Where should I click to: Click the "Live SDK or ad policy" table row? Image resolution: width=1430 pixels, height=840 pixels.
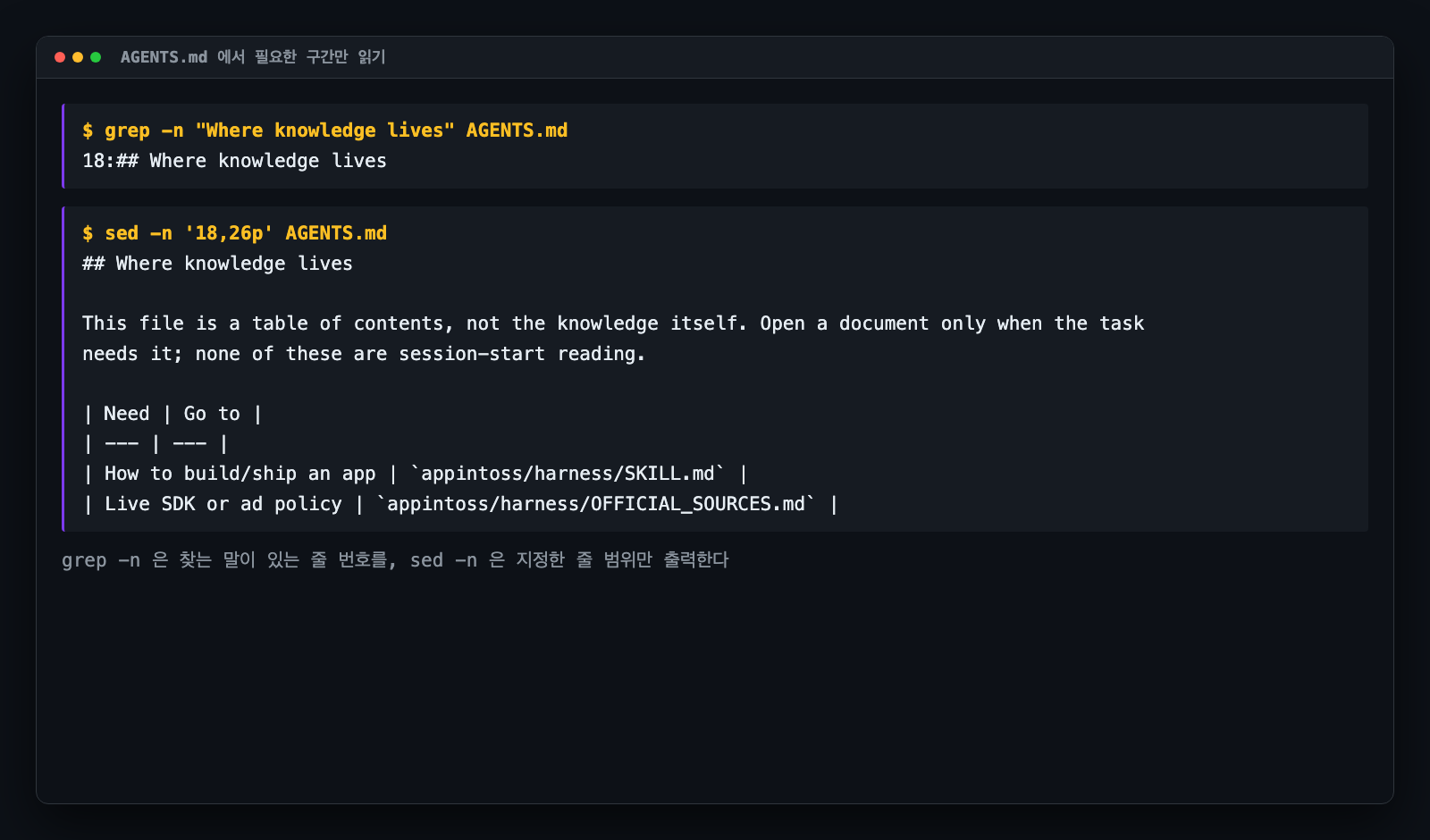pos(460,504)
